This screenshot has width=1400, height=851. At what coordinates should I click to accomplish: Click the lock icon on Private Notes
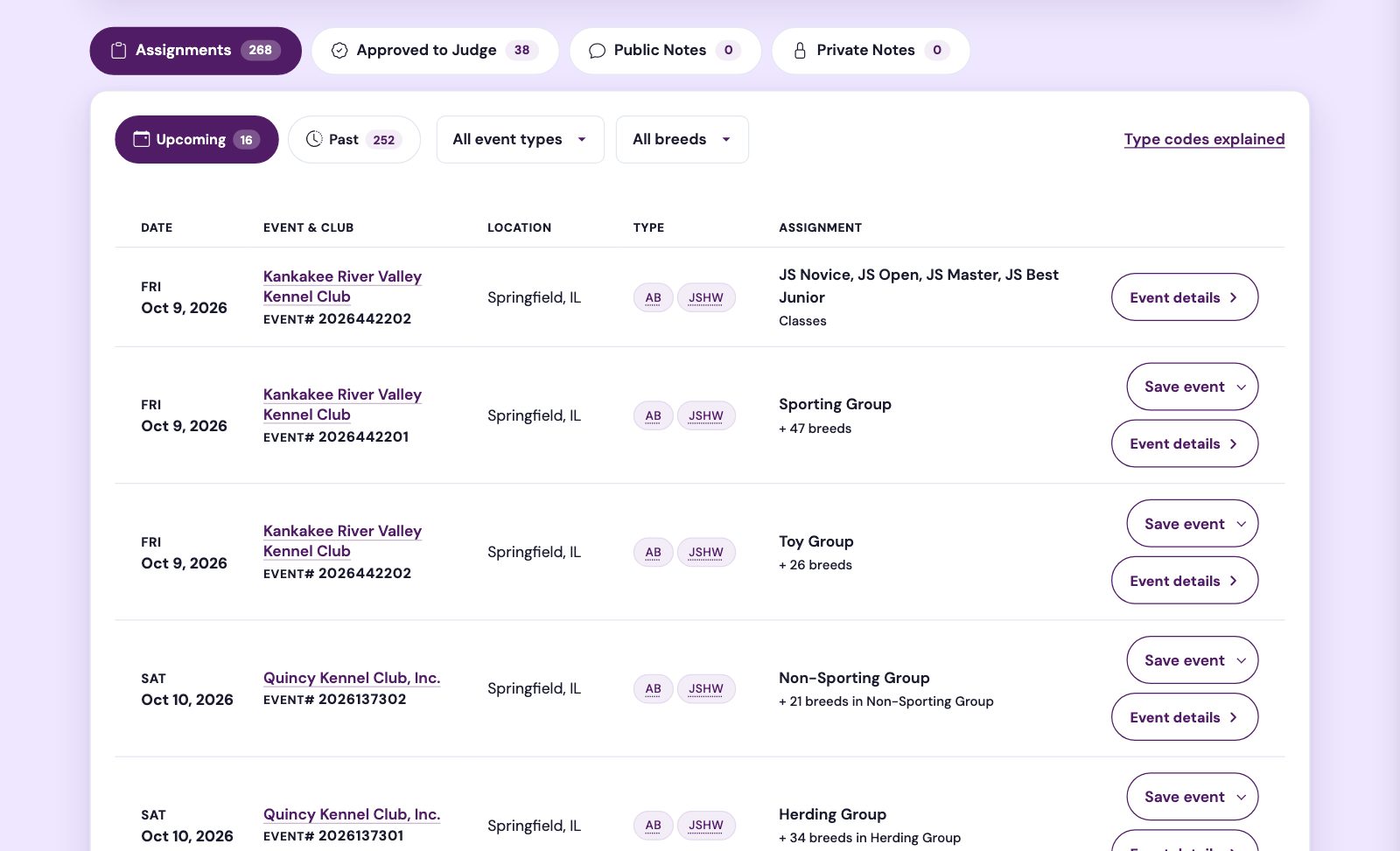point(800,51)
